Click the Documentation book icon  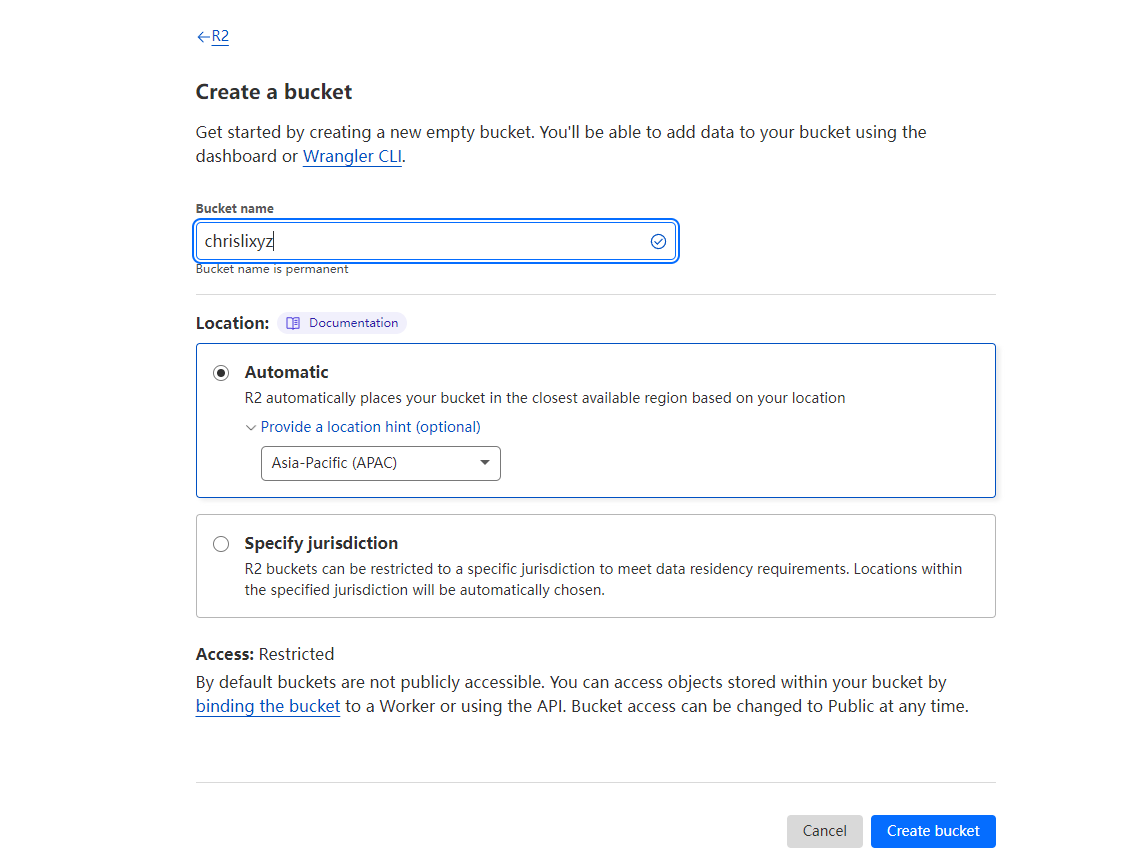click(293, 323)
